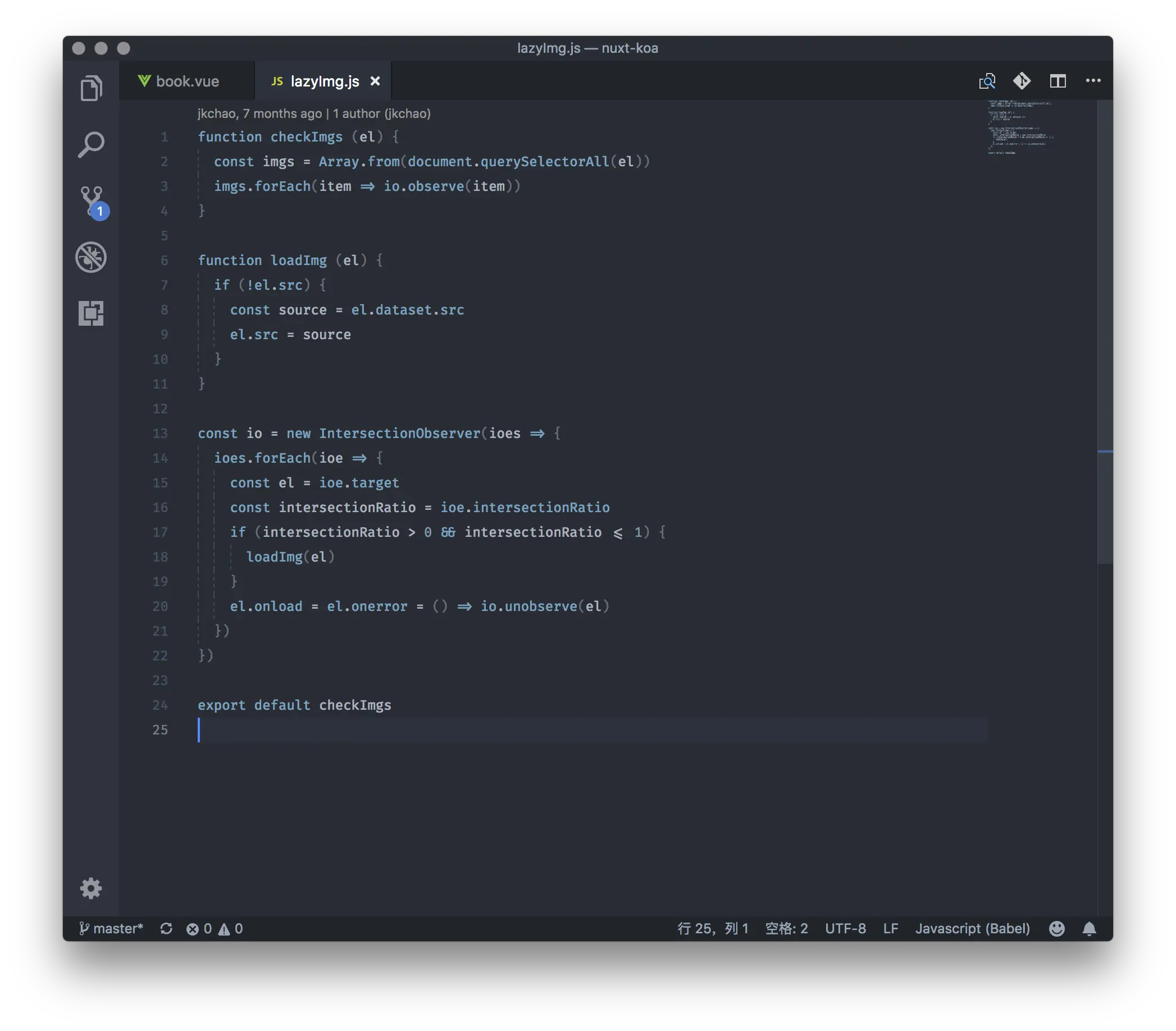Open editor More Actions menu
Image resolution: width=1176 pixels, height=1031 pixels.
[1092, 80]
